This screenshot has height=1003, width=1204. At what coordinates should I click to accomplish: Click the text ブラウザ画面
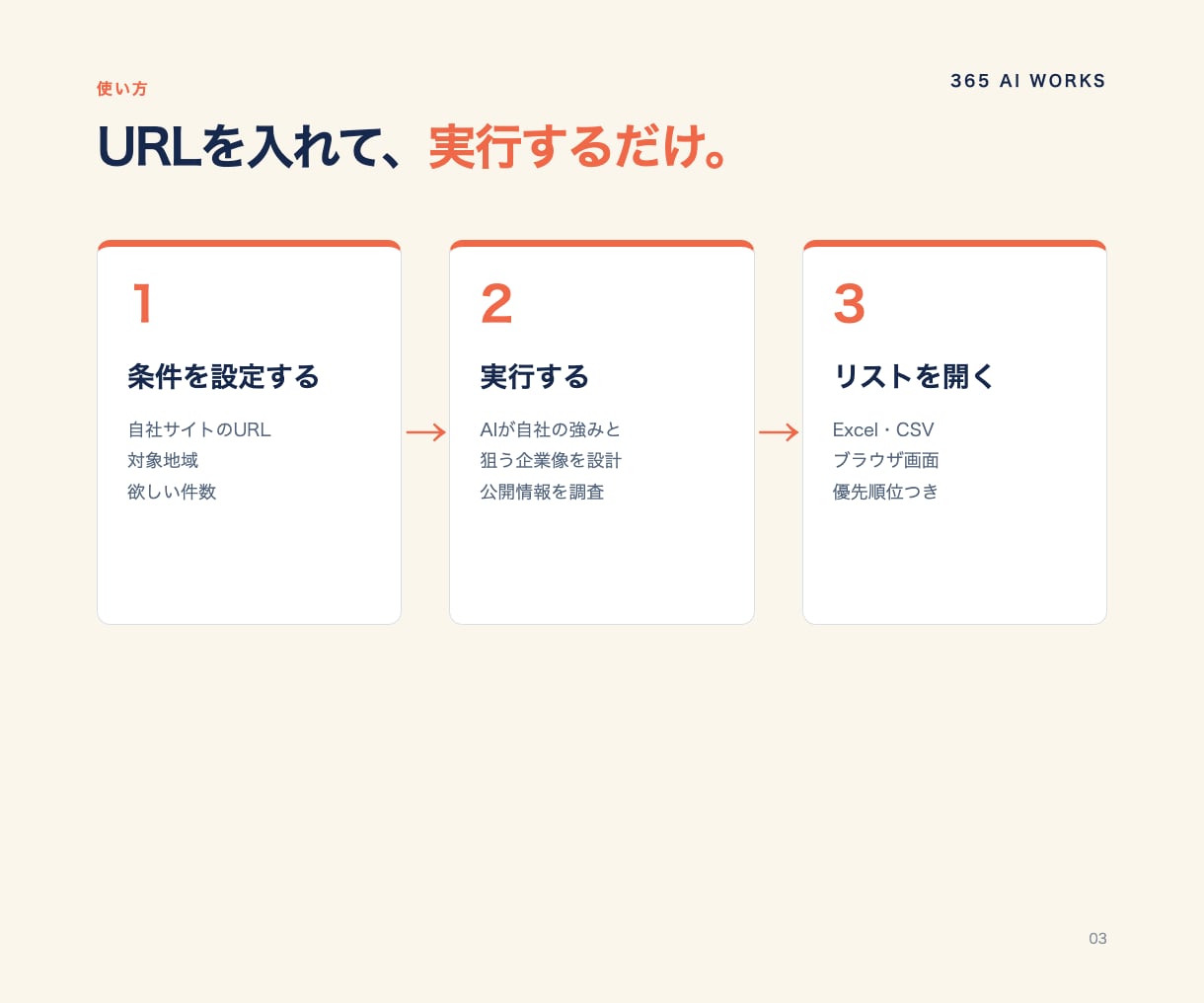pos(886,460)
